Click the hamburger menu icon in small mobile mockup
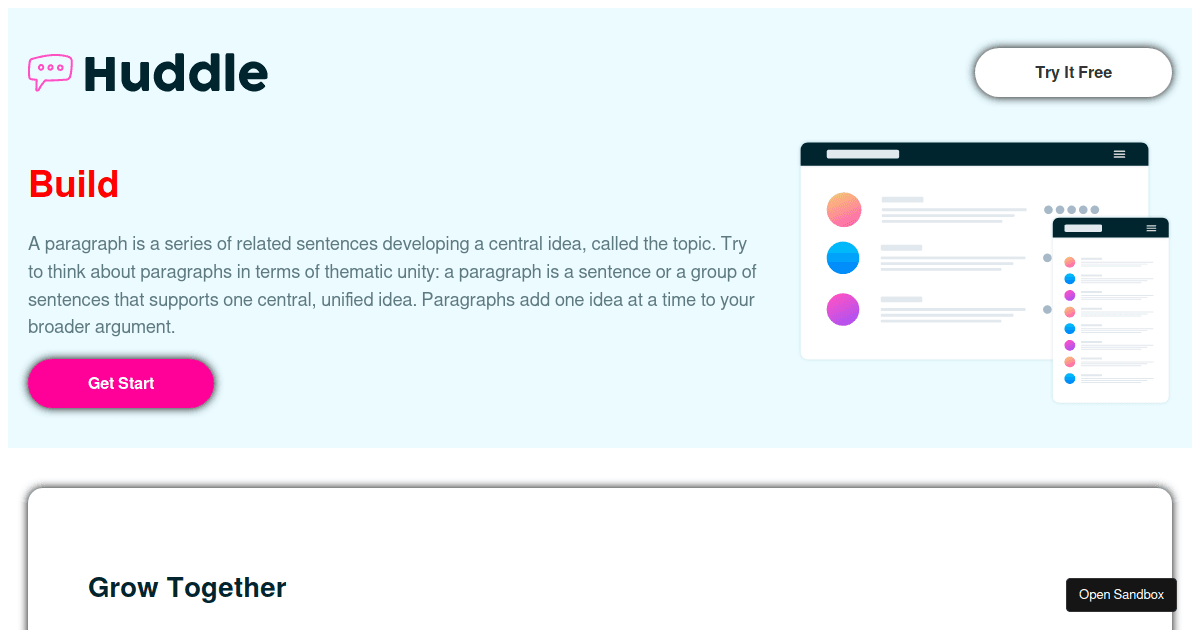1200x630 pixels. tap(1151, 228)
